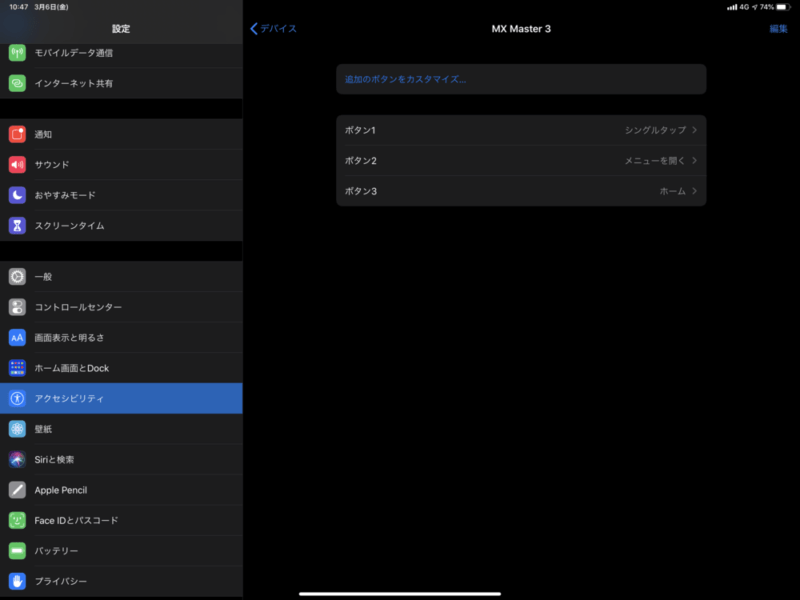
Task: Open 画面表示と明るさ settings
Action: click(121, 337)
